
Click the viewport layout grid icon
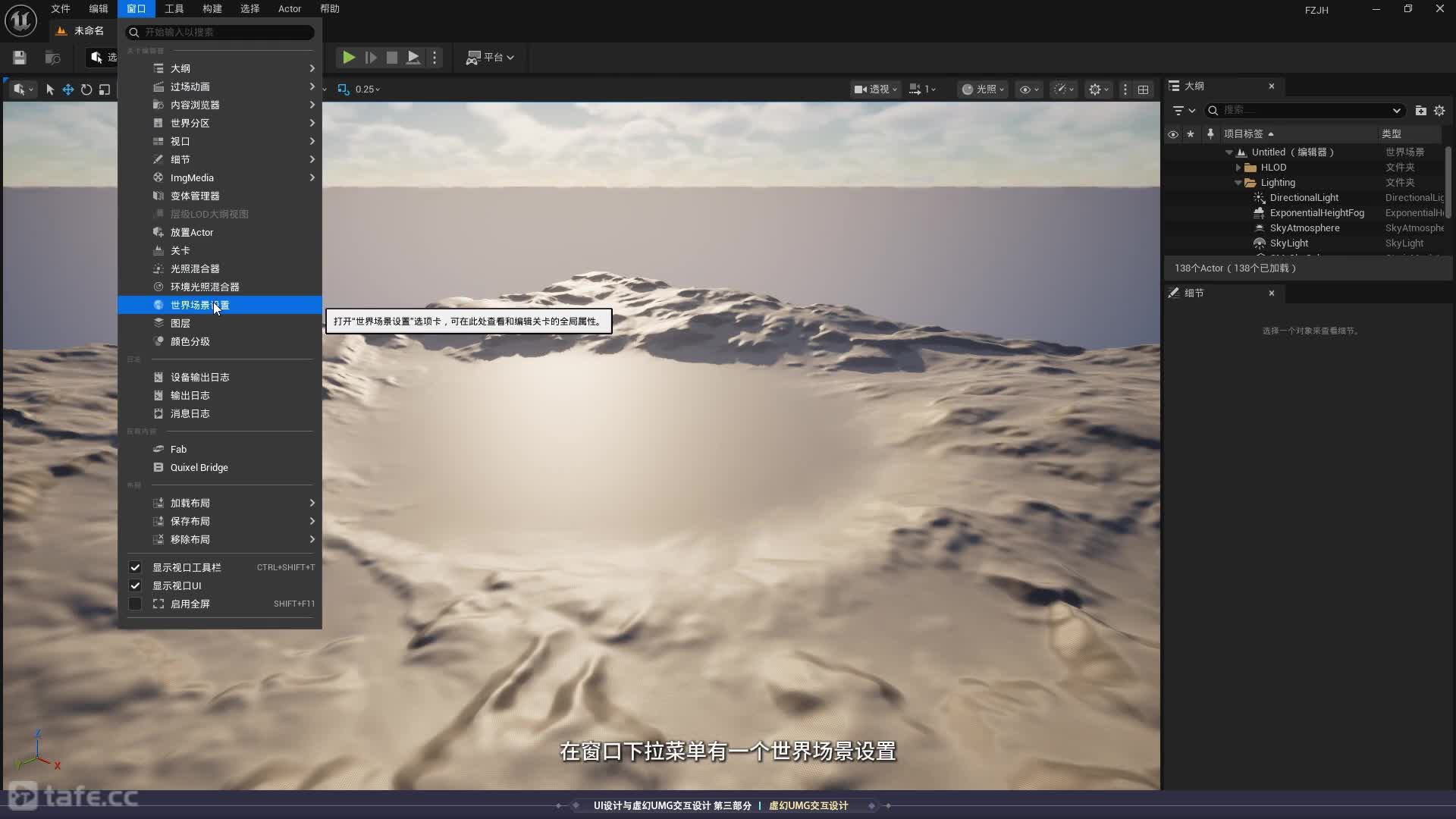(1143, 89)
